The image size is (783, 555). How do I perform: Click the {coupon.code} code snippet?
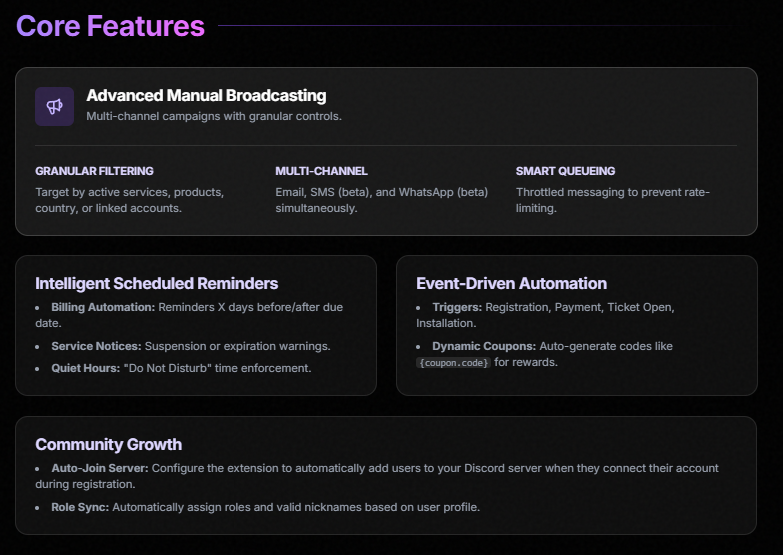[453, 363]
